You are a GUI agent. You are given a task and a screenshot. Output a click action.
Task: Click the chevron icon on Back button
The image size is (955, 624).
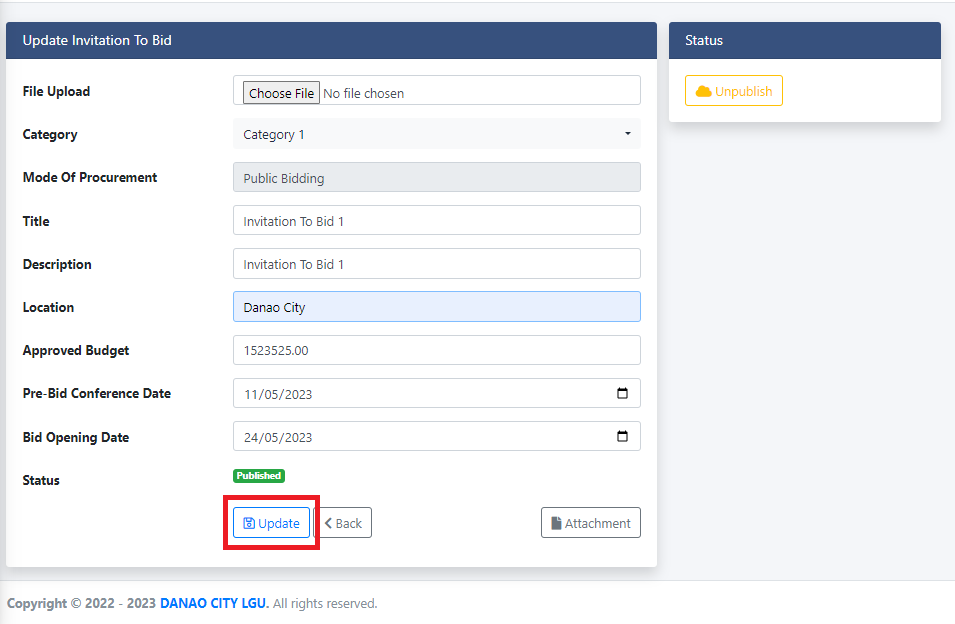tap(328, 524)
